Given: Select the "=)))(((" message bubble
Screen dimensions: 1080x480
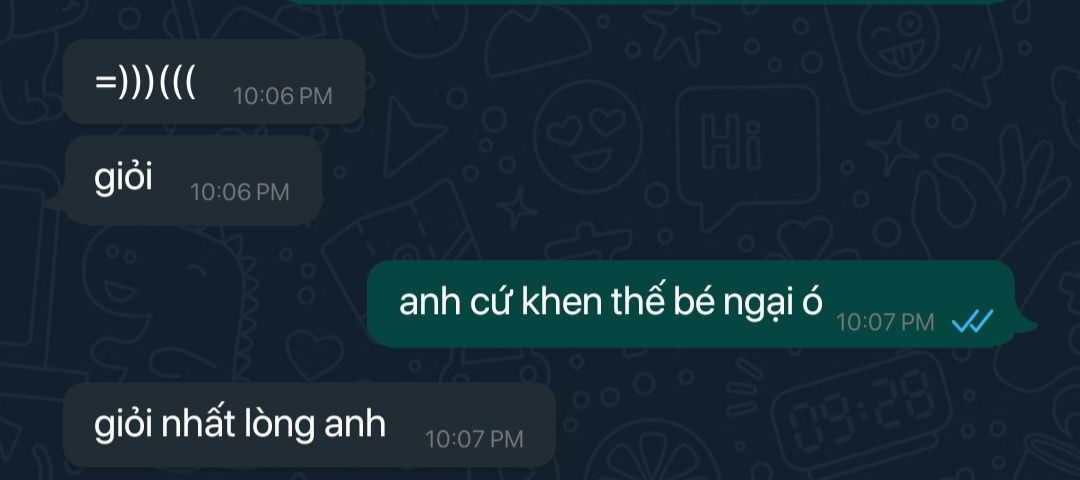Looking at the screenshot, I should coord(214,81).
